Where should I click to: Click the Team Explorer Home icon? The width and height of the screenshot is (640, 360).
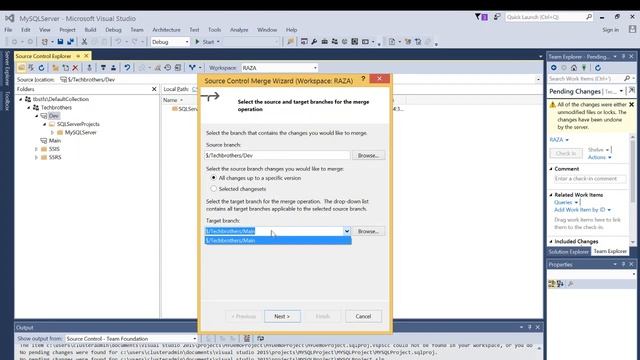pyautogui.click(x=574, y=68)
